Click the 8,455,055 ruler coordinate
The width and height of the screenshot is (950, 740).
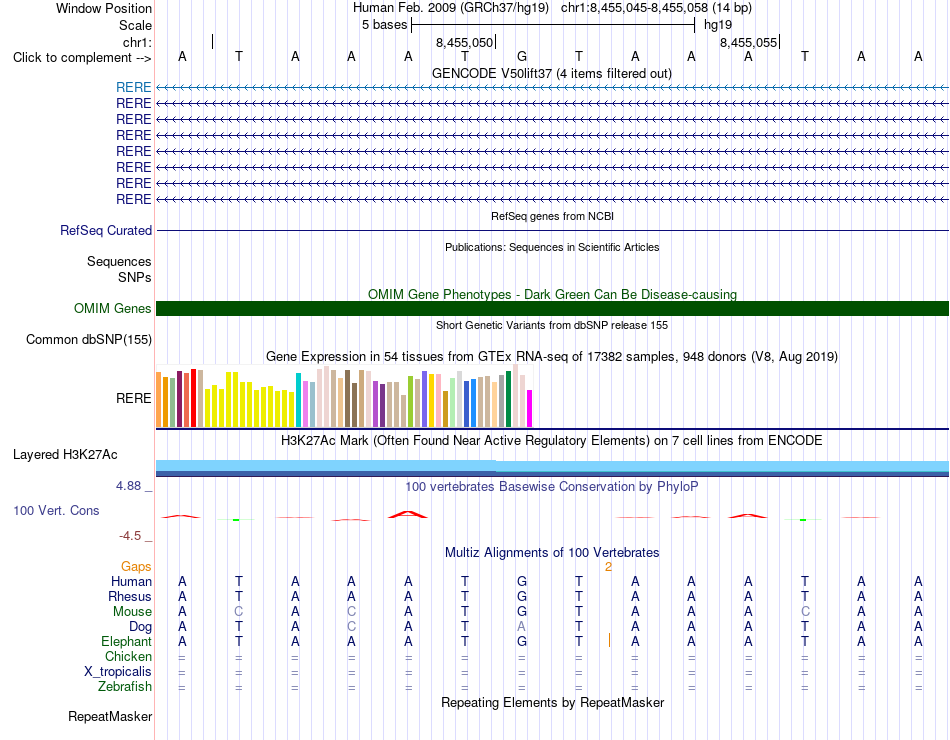point(748,42)
